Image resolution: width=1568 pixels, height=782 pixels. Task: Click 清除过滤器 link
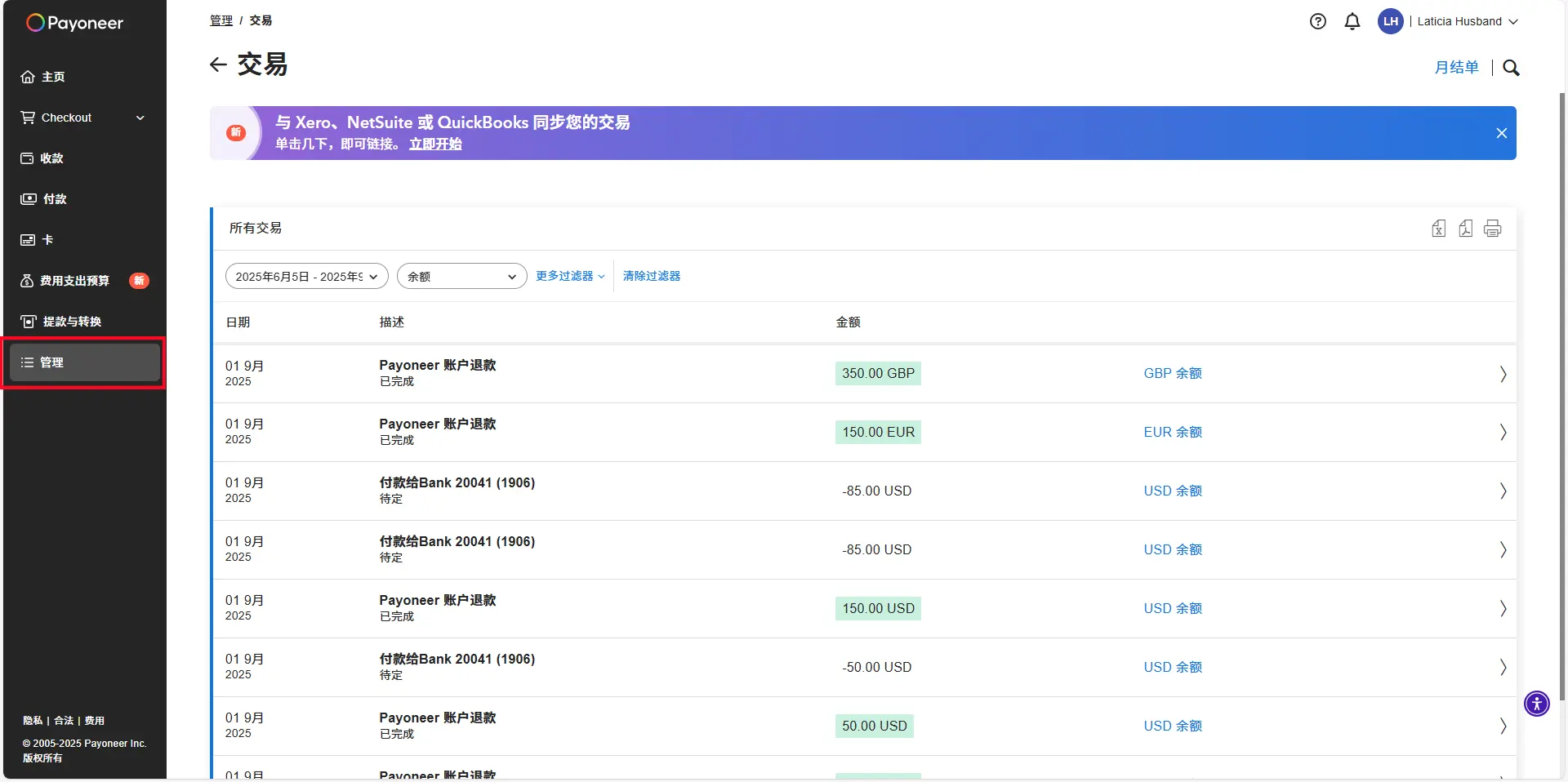click(652, 276)
